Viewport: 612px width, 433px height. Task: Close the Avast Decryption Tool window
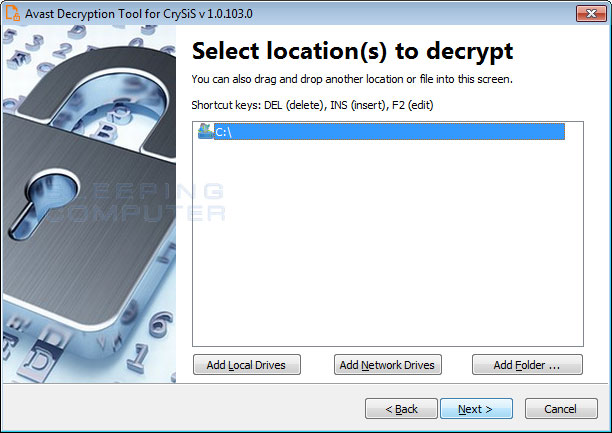pyautogui.click(x=591, y=13)
